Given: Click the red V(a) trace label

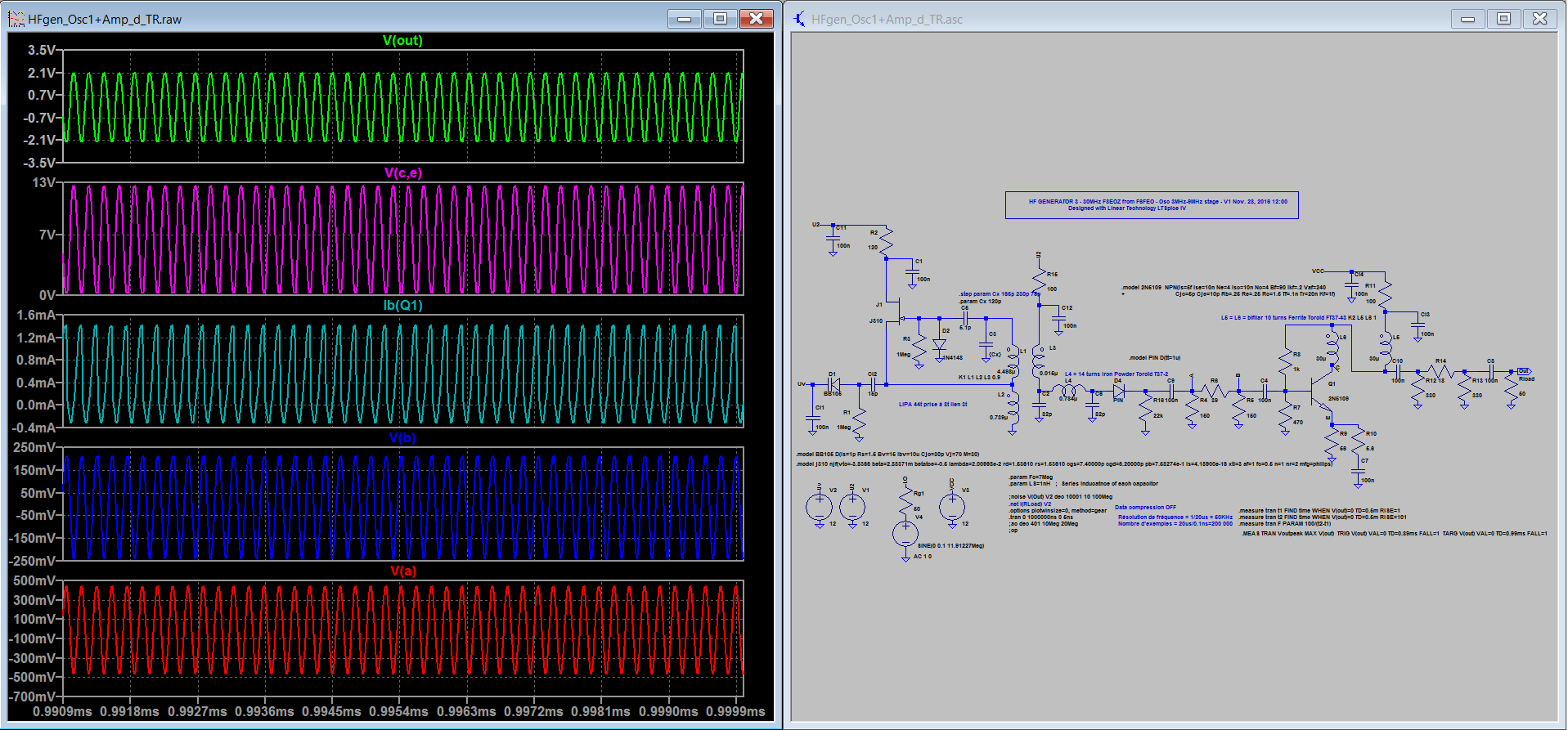Looking at the screenshot, I should [402, 571].
